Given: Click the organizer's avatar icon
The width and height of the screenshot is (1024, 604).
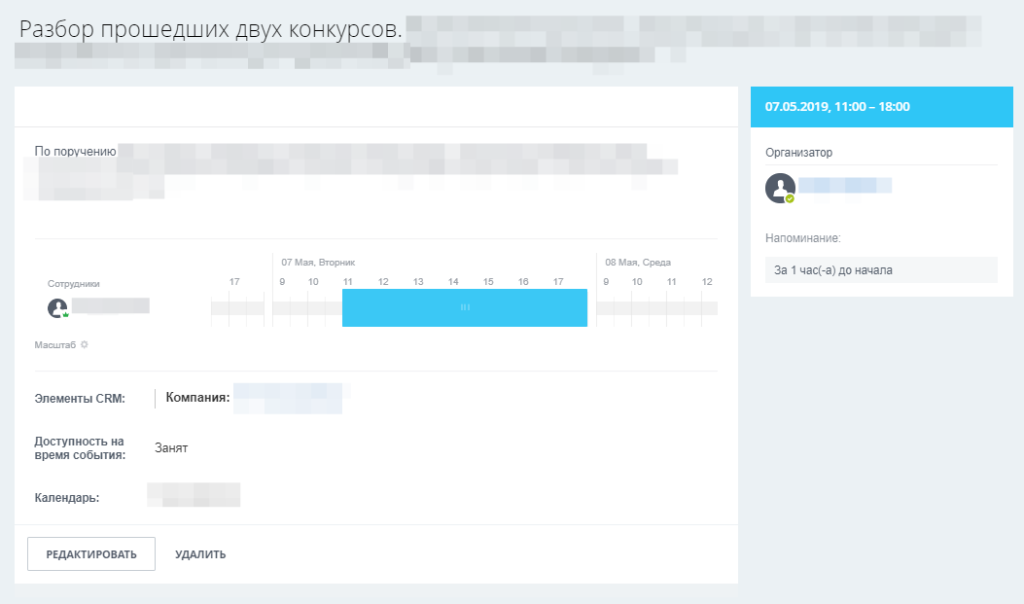Looking at the screenshot, I should [780, 188].
